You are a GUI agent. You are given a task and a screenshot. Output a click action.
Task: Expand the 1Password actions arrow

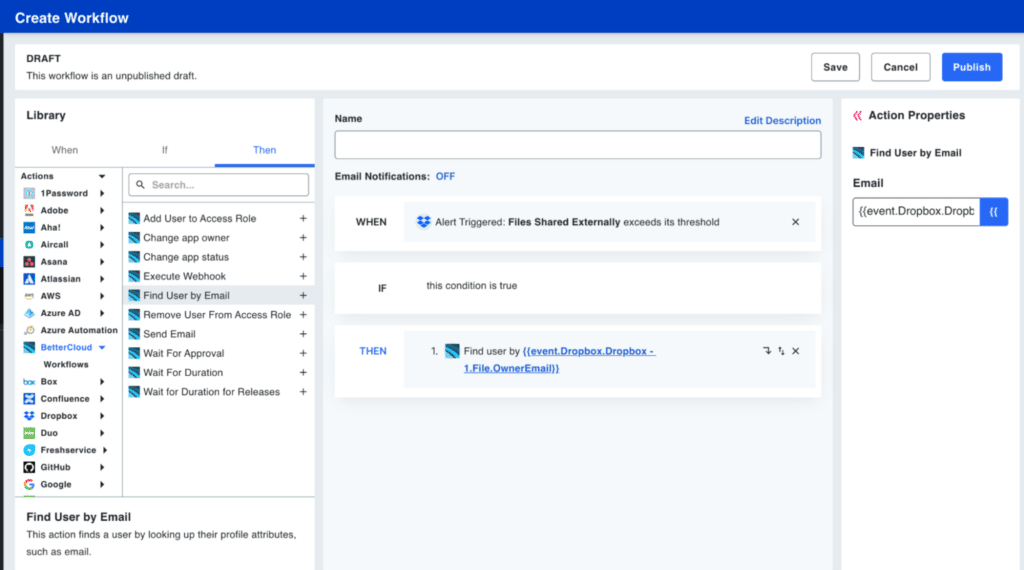click(102, 193)
